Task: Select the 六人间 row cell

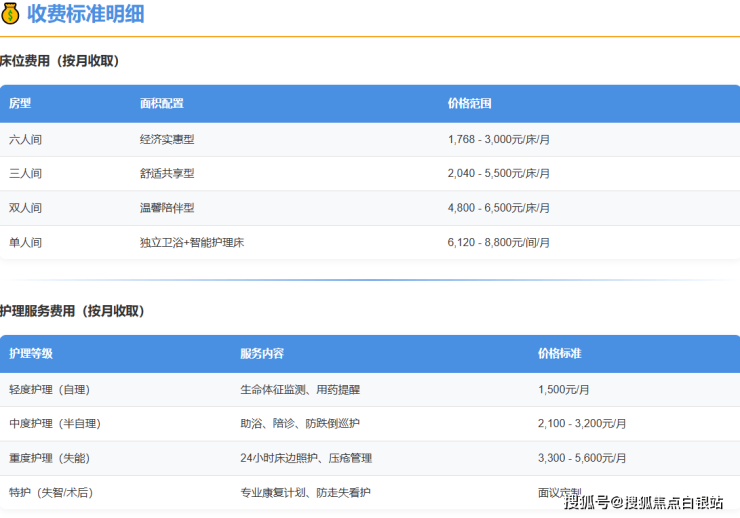Action: click(25, 140)
